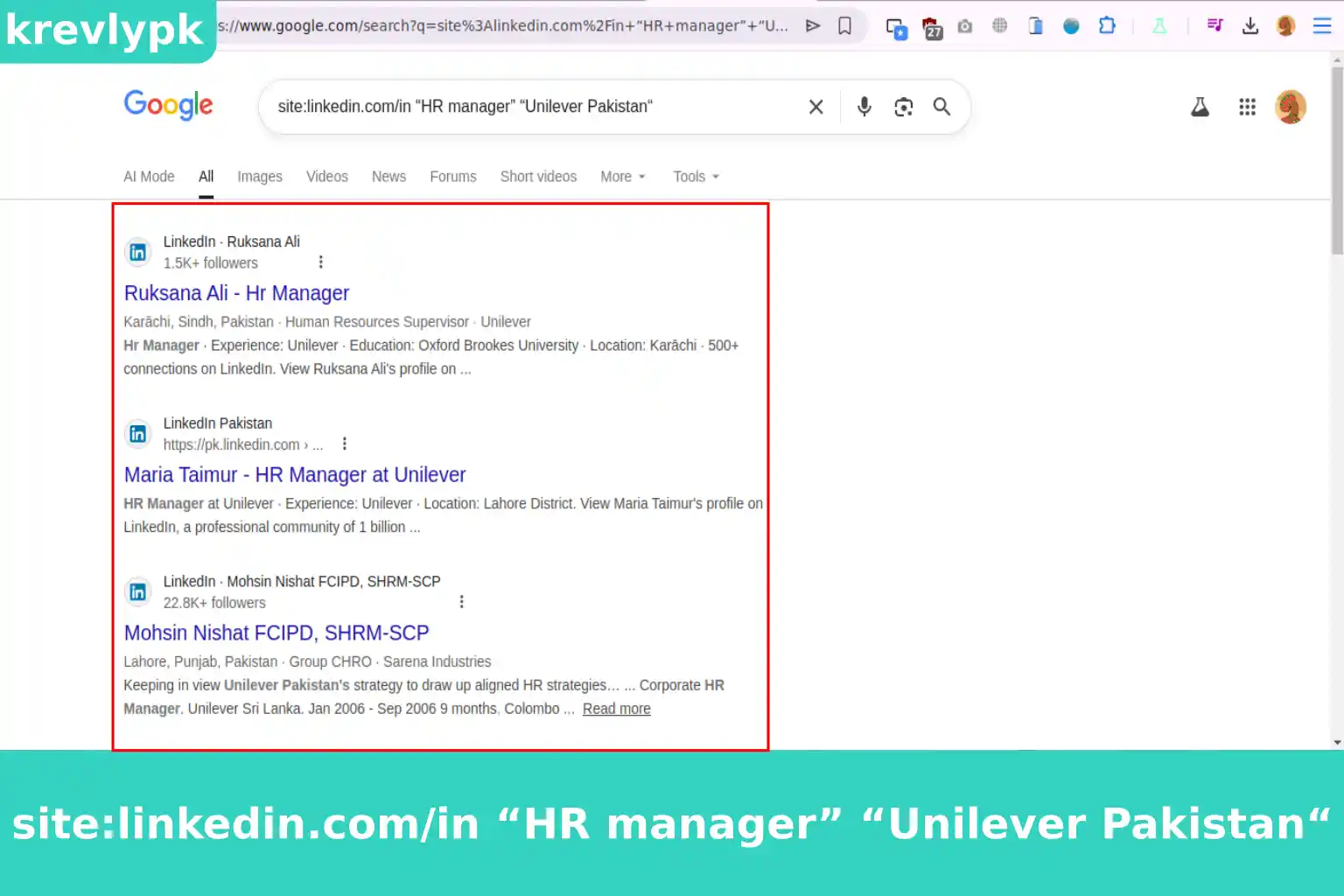Bookmark this page in address bar
This screenshot has width=1344, height=896.
tap(844, 26)
